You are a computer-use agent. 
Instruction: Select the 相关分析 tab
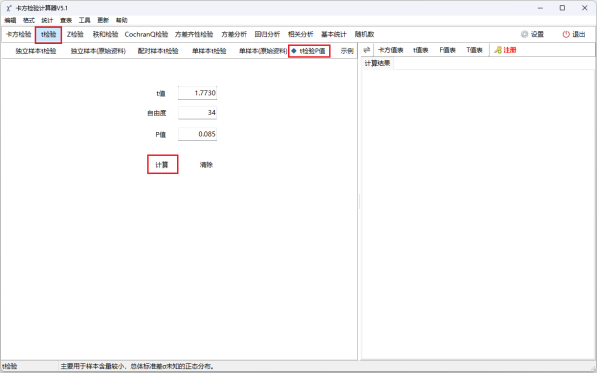(x=300, y=34)
